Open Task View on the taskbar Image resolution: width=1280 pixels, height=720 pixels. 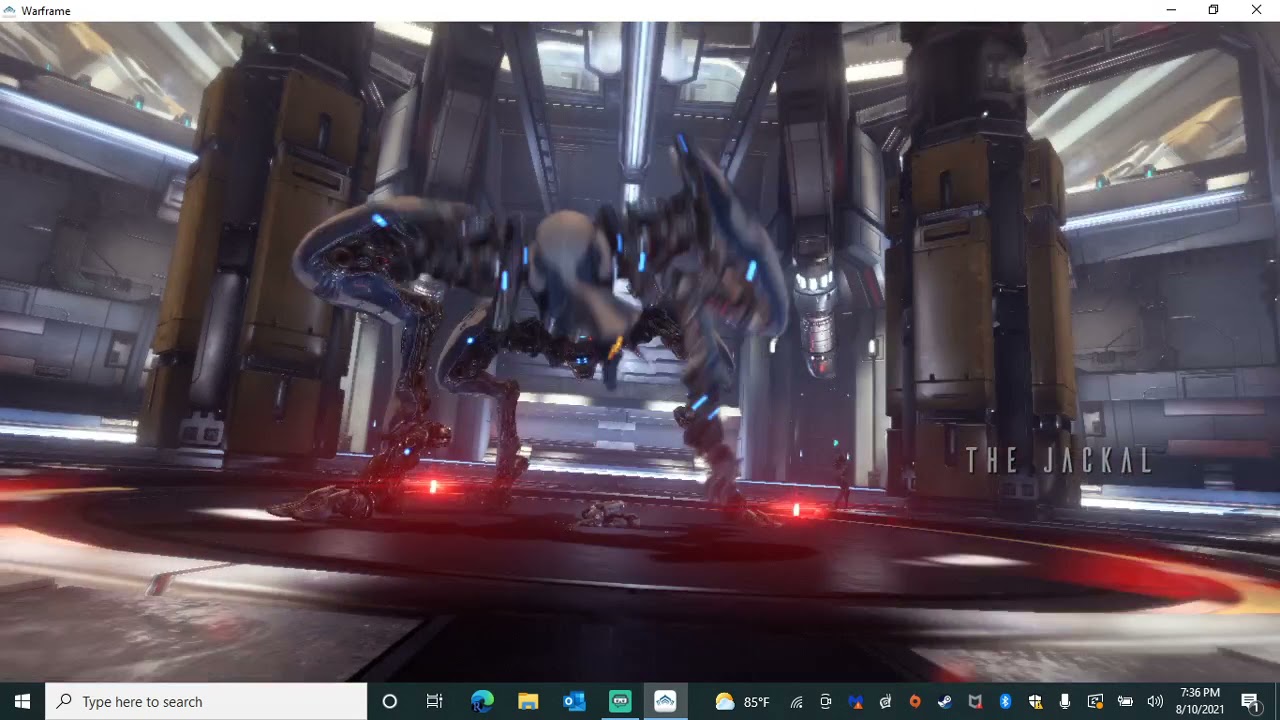435,701
